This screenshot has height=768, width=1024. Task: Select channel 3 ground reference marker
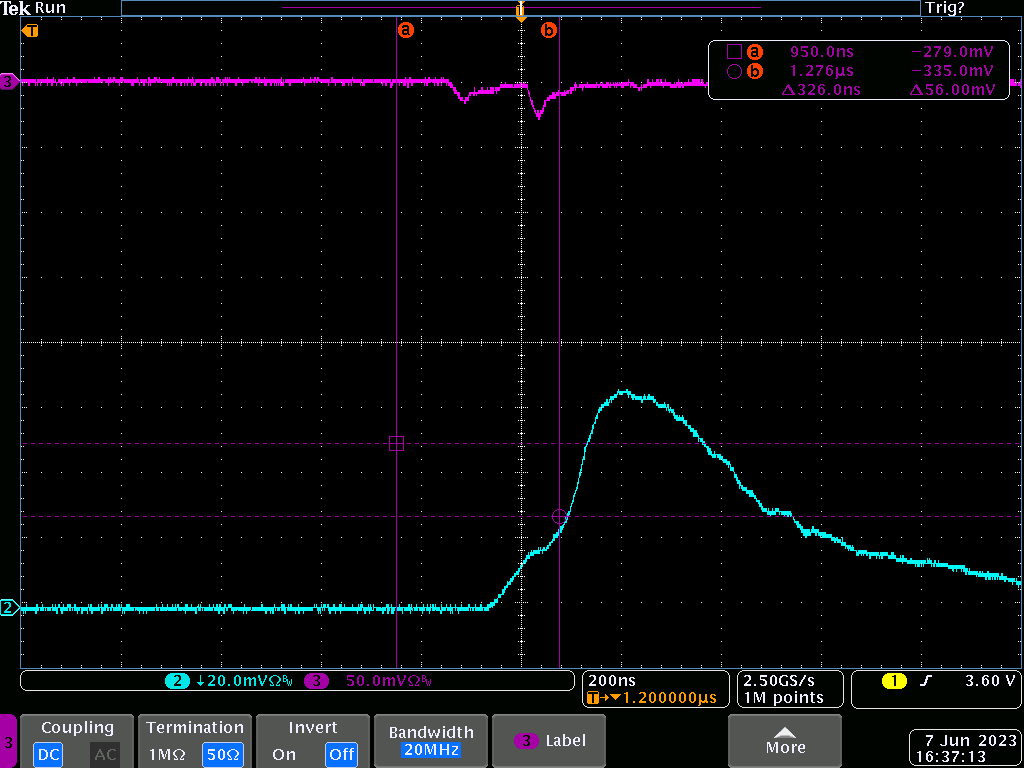(9, 82)
